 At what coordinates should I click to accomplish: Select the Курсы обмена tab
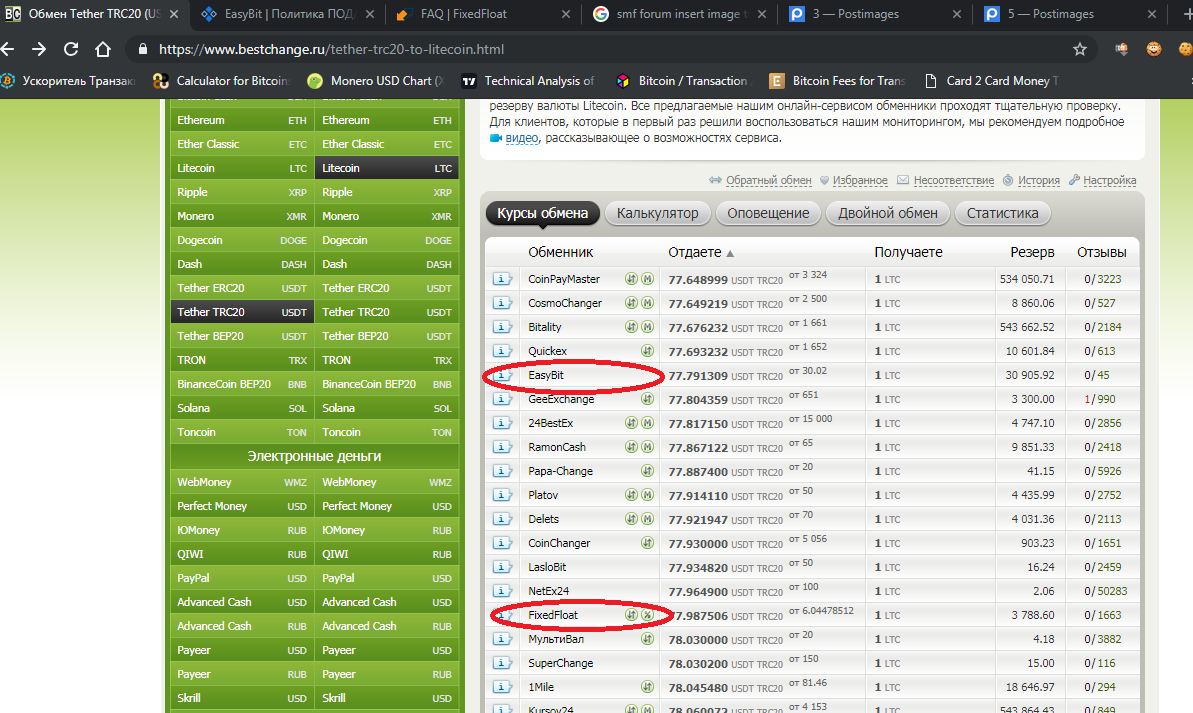pyautogui.click(x=542, y=213)
